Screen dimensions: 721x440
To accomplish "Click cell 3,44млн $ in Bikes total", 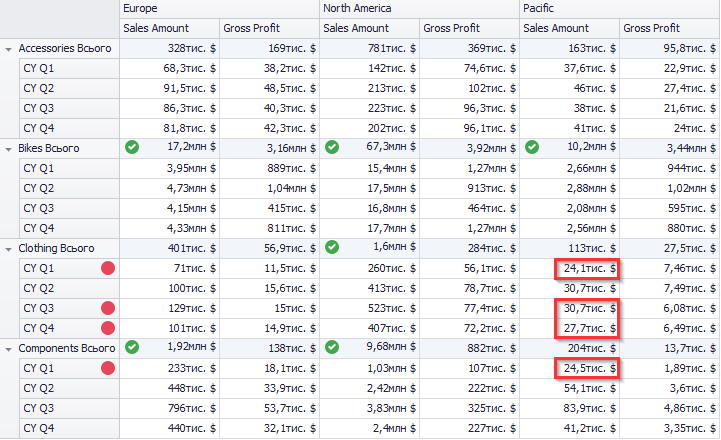I will 670,149.
